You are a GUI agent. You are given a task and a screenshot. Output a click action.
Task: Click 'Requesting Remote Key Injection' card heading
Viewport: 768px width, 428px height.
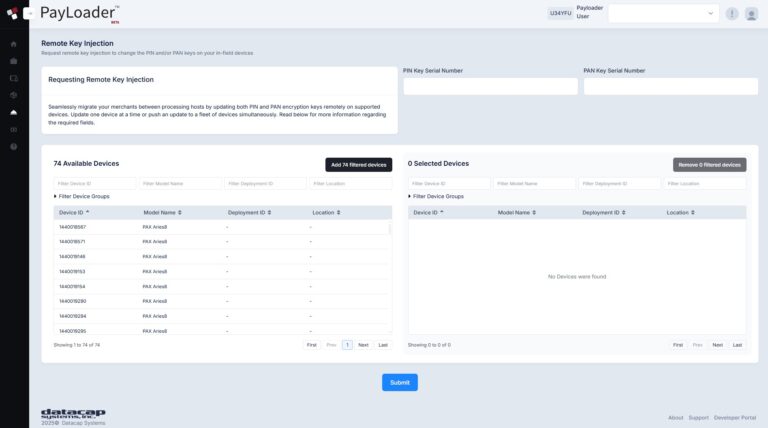[x=101, y=79]
